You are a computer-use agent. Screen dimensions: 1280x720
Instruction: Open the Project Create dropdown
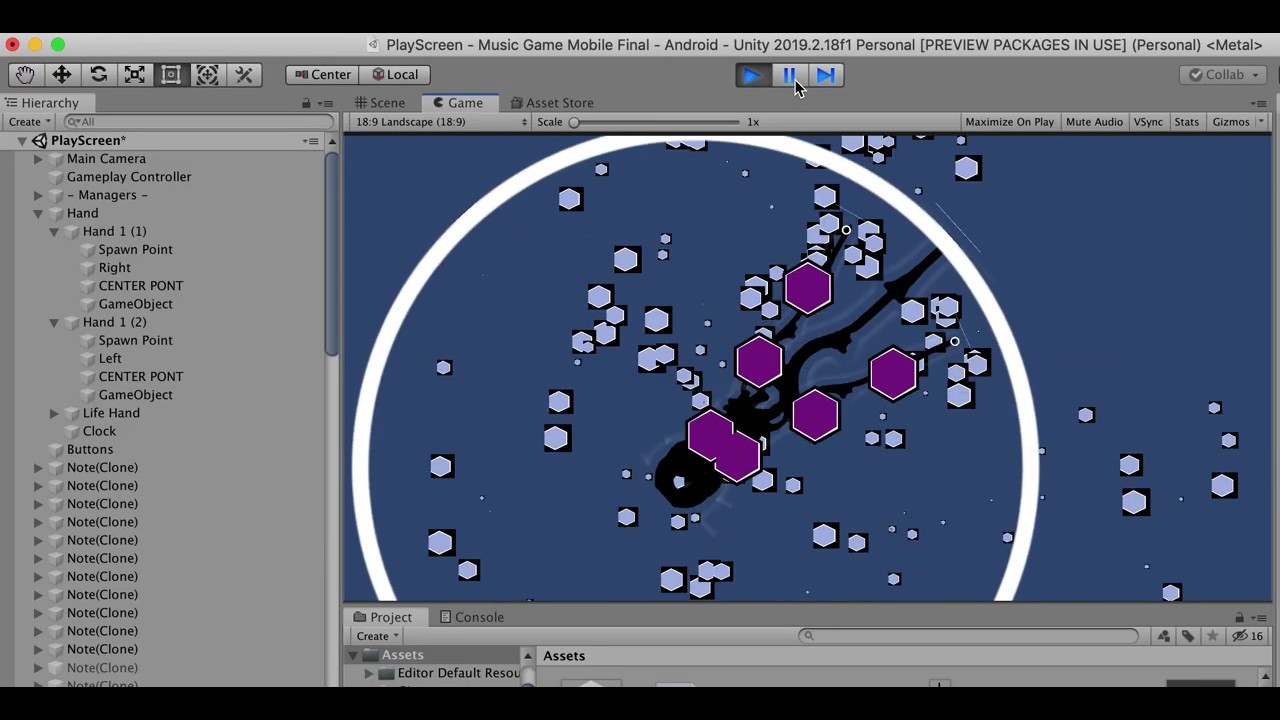[378, 636]
